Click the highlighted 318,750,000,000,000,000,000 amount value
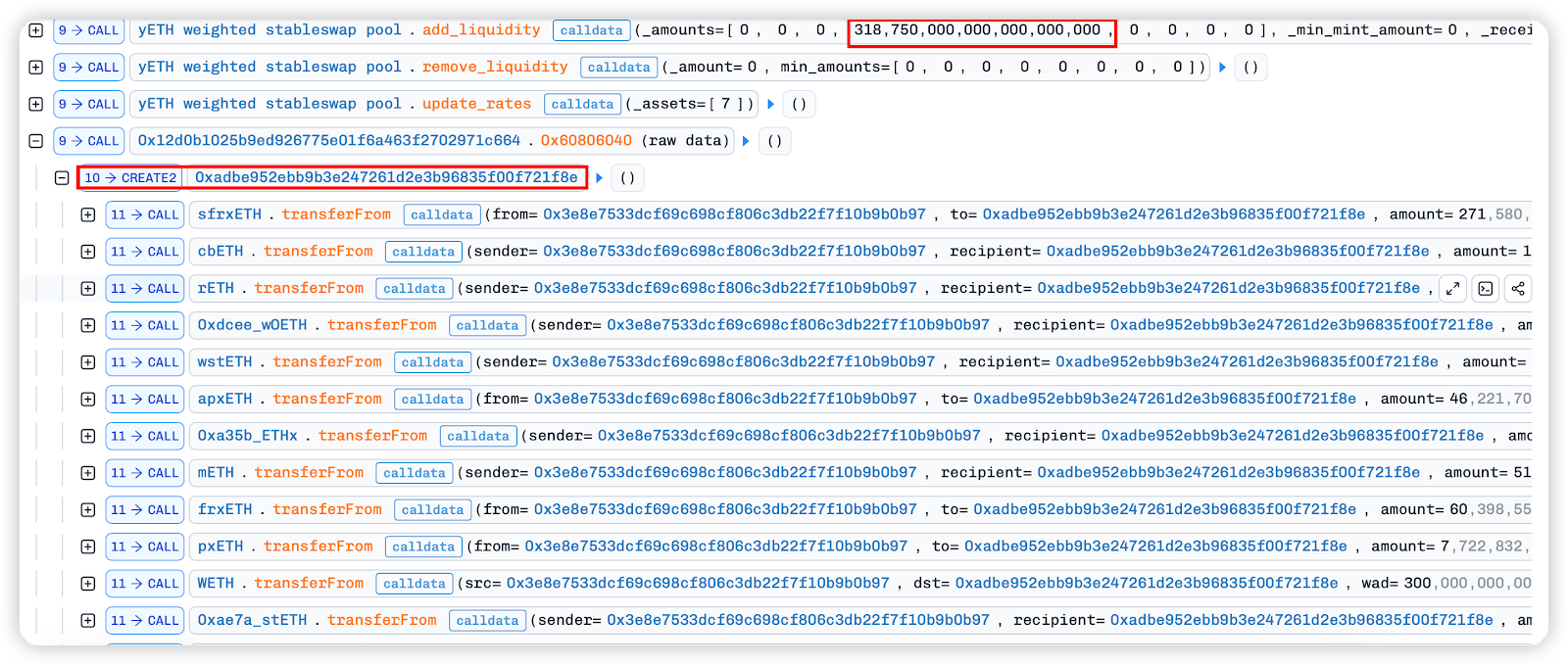1568x665 pixels. point(980,30)
